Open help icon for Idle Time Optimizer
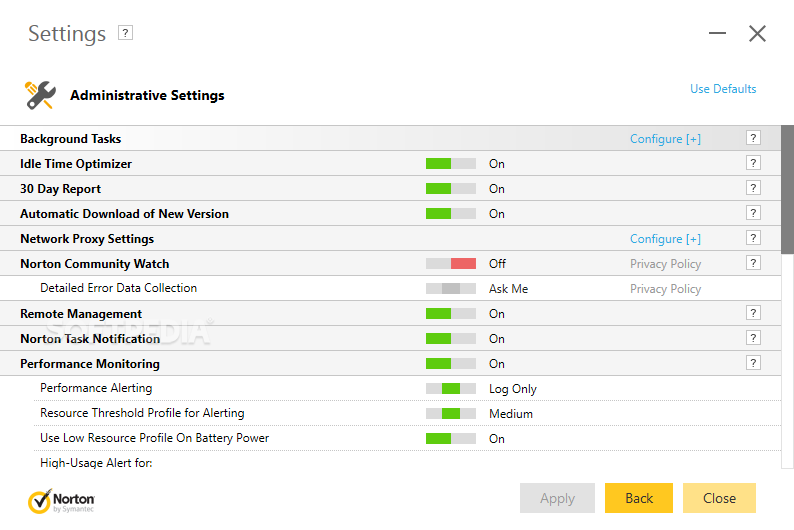Viewport: 794px width, 530px height. 753,162
